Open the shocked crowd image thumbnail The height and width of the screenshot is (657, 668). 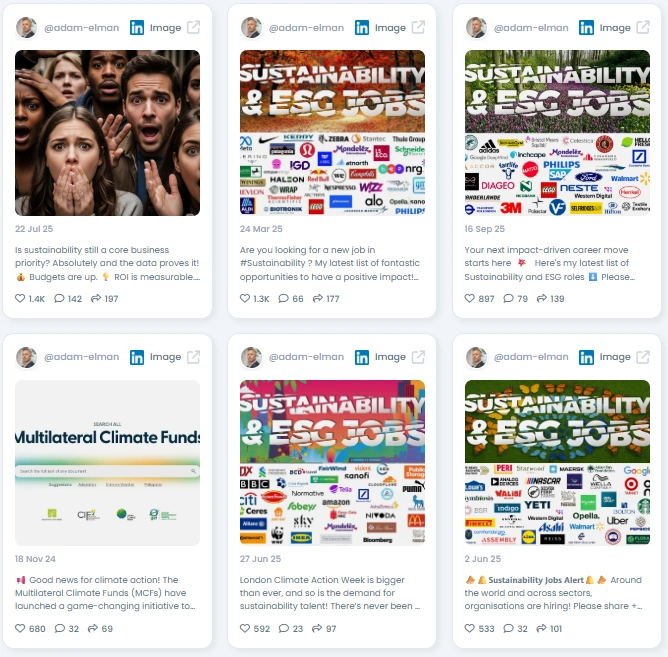107,133
